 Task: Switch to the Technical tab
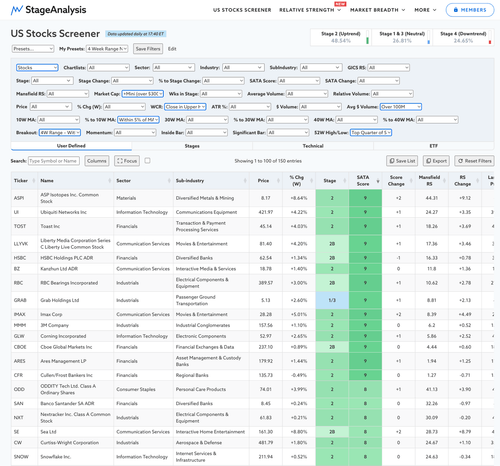tap(313, 146)
